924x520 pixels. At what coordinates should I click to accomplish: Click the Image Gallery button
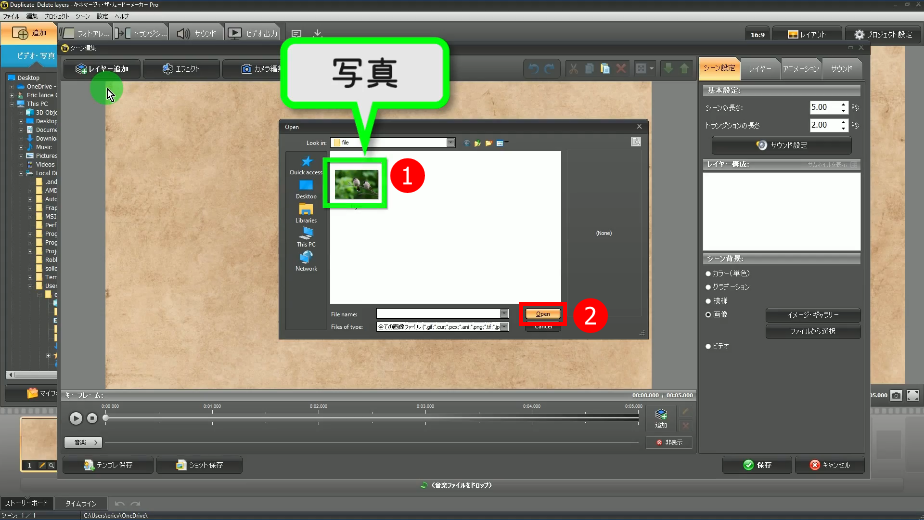[x=813, y=315]
